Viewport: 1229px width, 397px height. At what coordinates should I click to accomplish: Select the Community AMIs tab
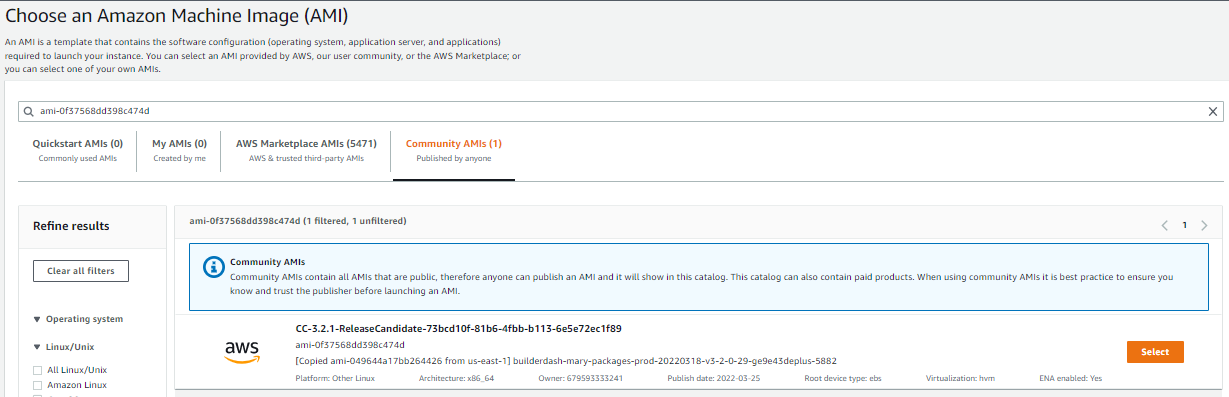click(x=454, y=150)
